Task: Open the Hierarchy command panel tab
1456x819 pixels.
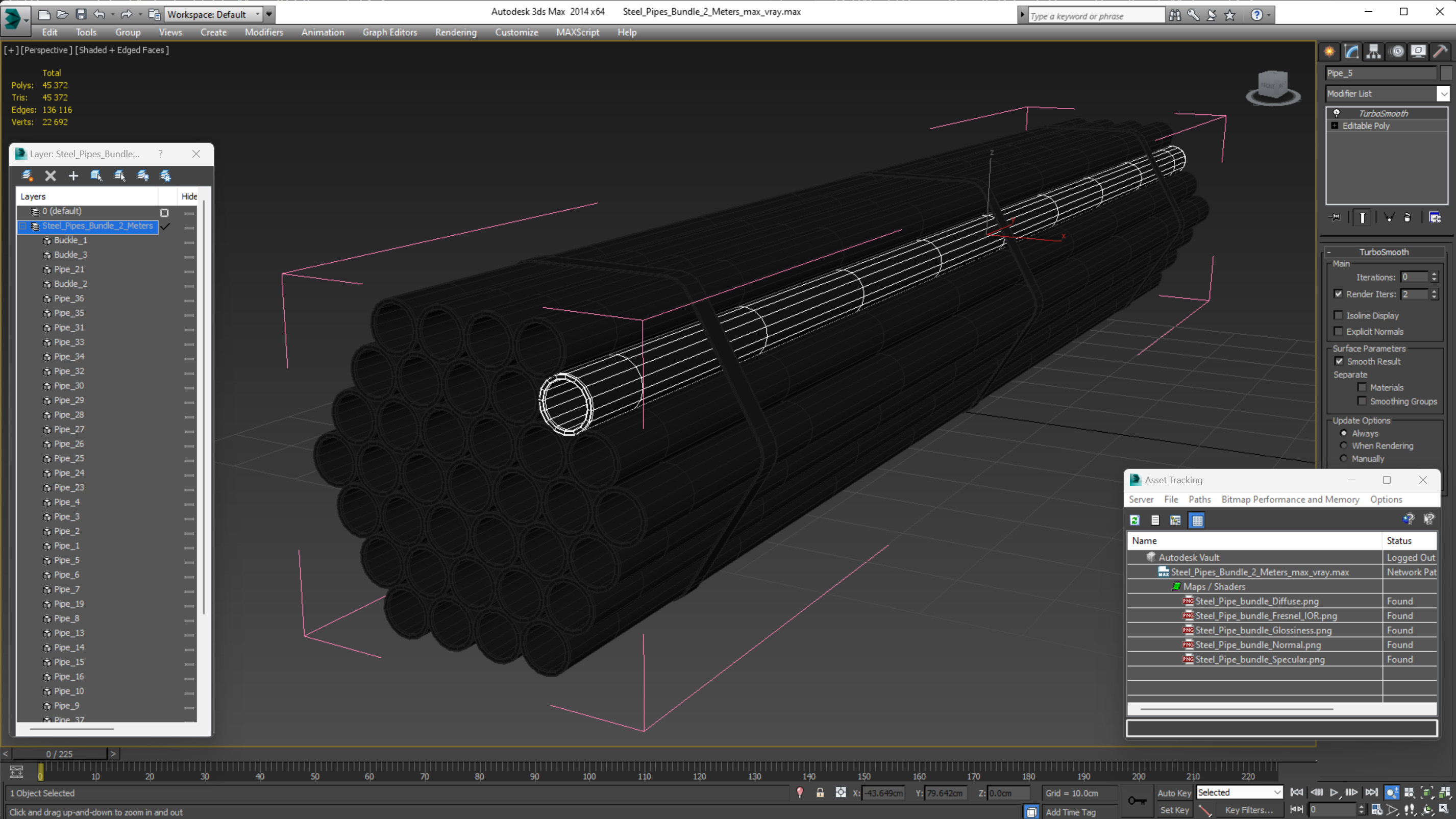Action: 1373,52
